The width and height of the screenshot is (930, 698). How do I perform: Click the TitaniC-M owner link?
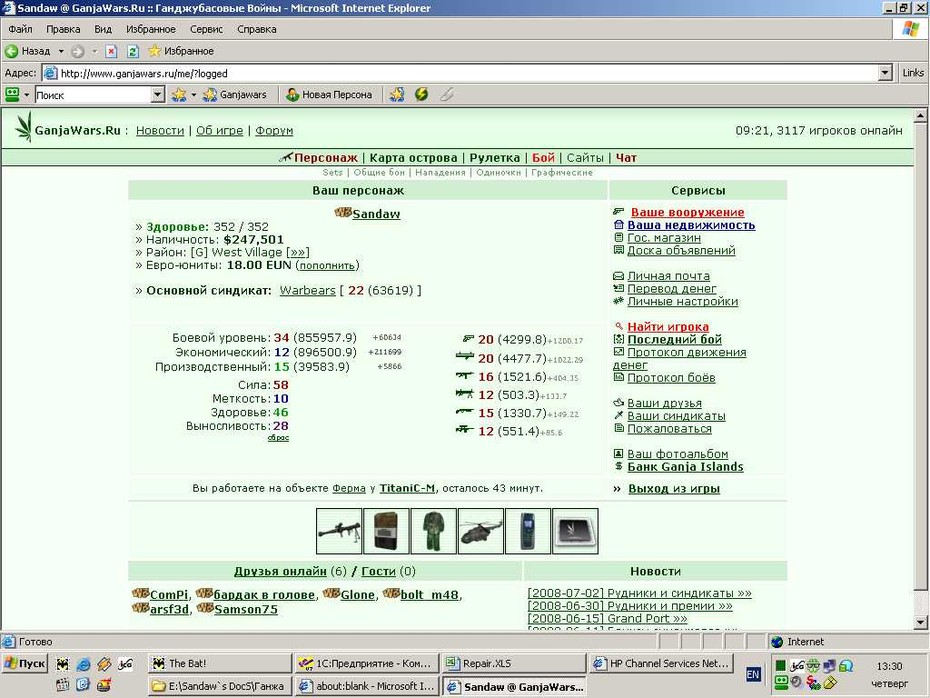point(407,488)
